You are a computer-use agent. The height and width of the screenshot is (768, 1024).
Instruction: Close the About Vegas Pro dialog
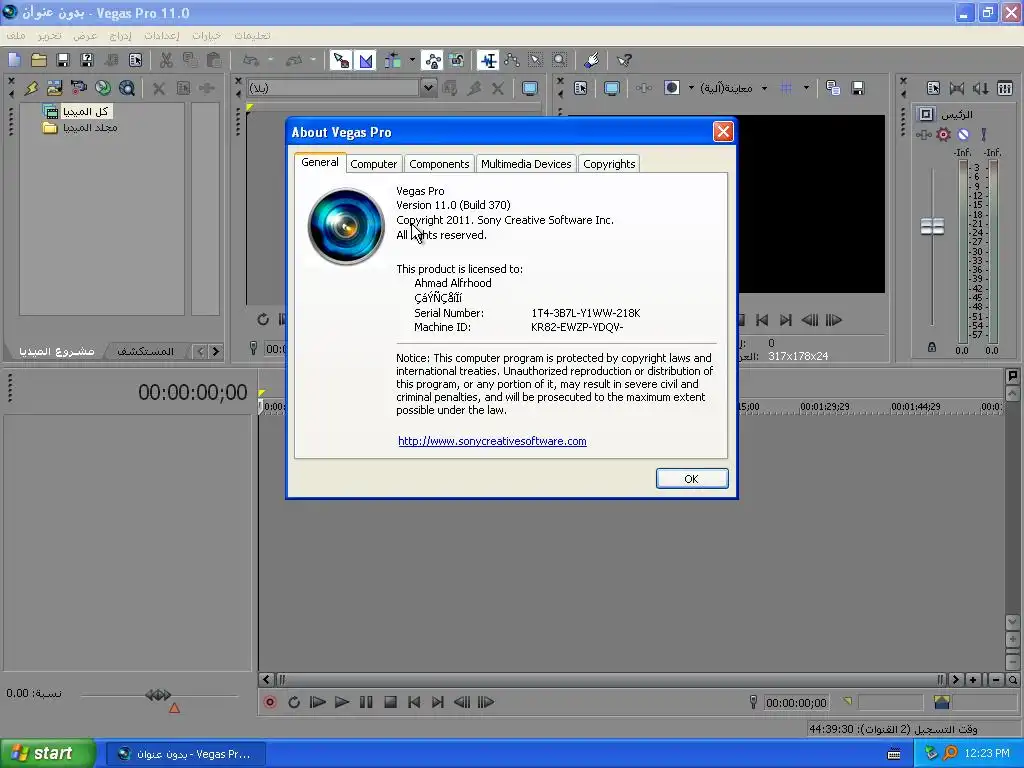(x=722, y=132)
